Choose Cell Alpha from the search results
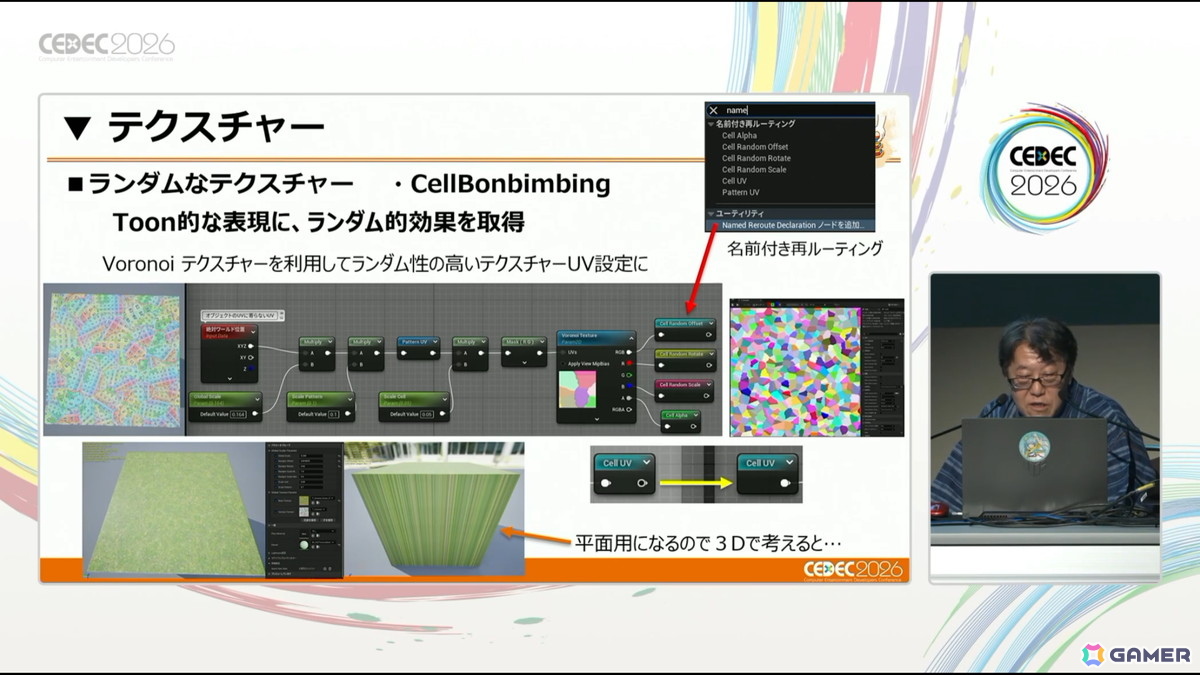 pos(740,135)
